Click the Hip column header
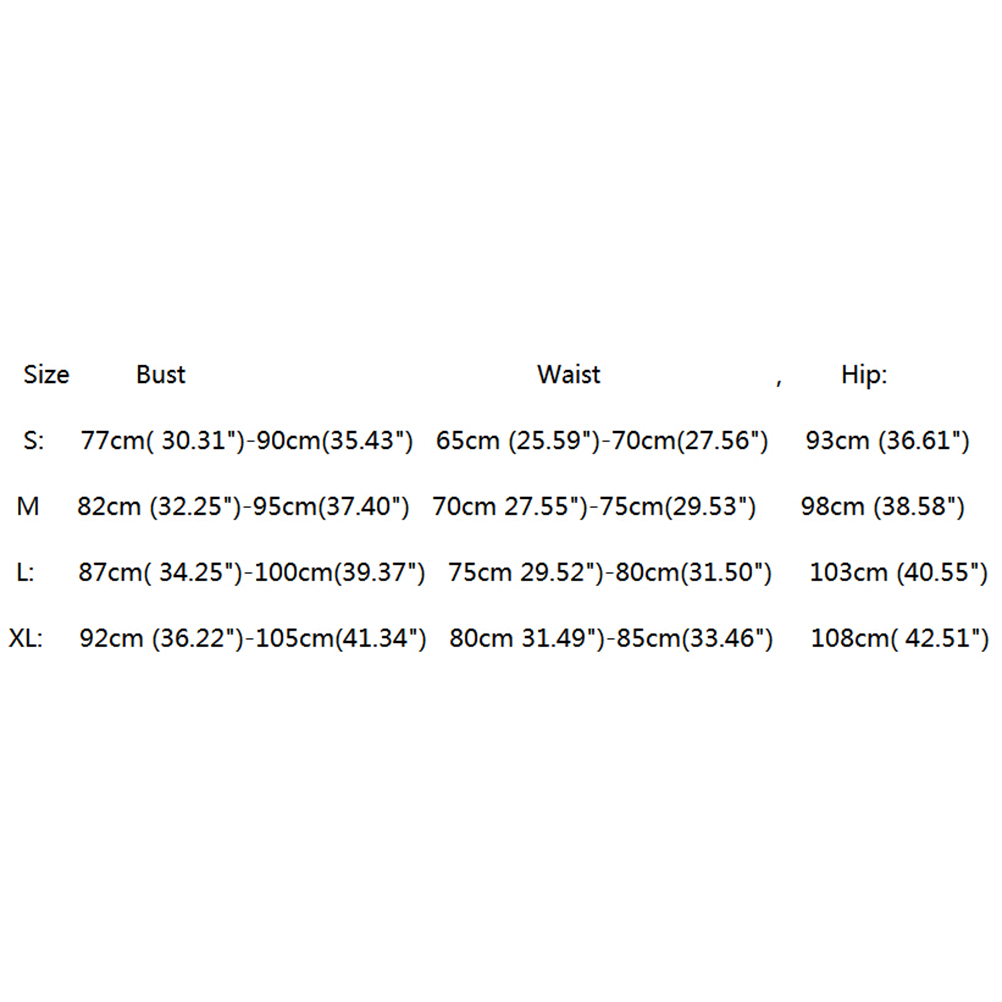The width and height of the screenshot is (1002, 1002). point(864,375)
